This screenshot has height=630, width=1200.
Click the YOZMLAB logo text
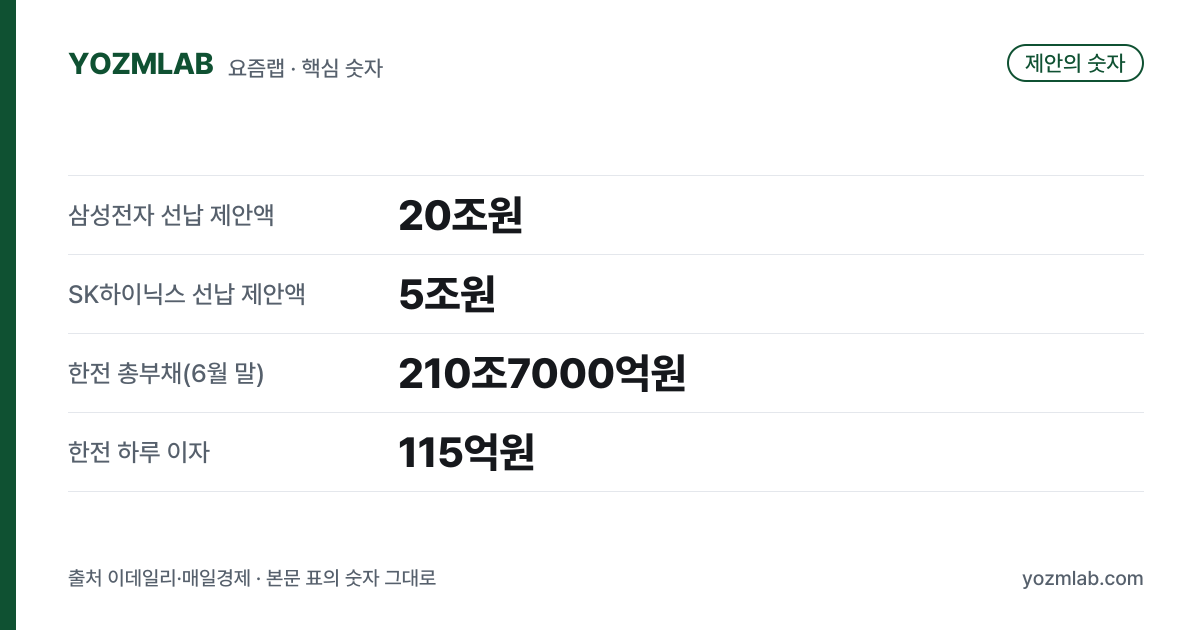141,64
